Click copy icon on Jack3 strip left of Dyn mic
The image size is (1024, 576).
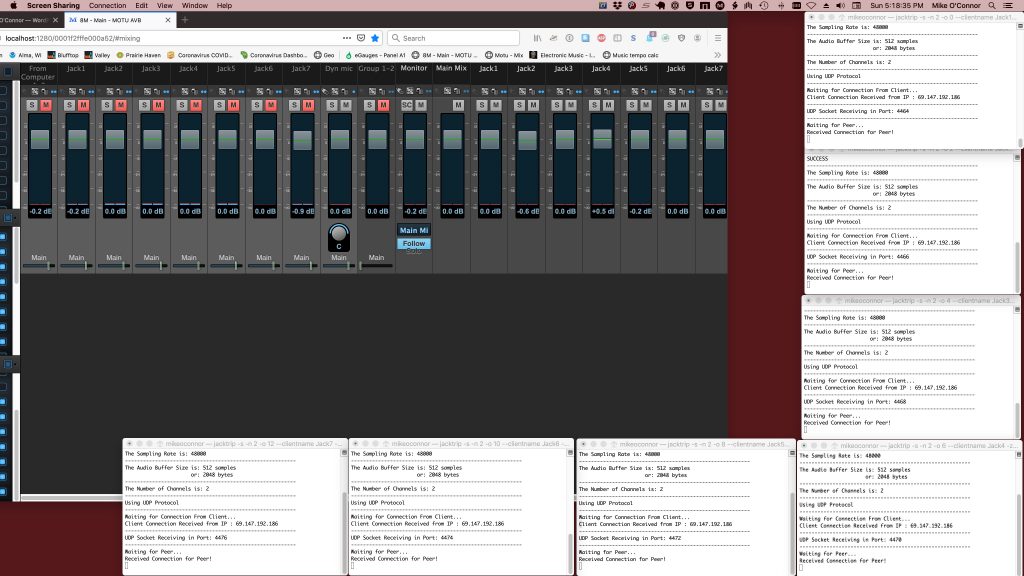(x=156, y=91)
